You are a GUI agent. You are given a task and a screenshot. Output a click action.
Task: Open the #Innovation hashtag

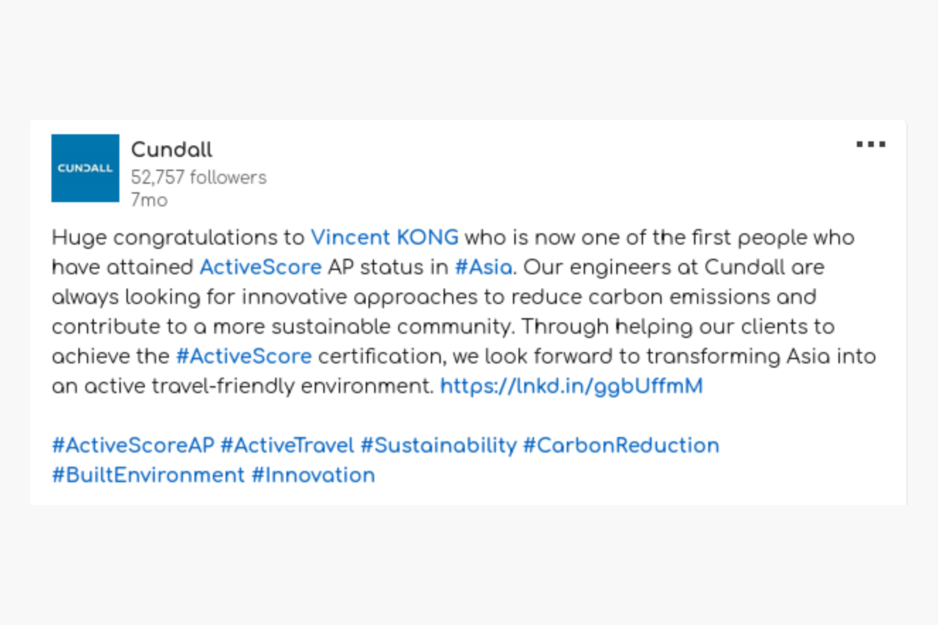(x=313, y=475)
